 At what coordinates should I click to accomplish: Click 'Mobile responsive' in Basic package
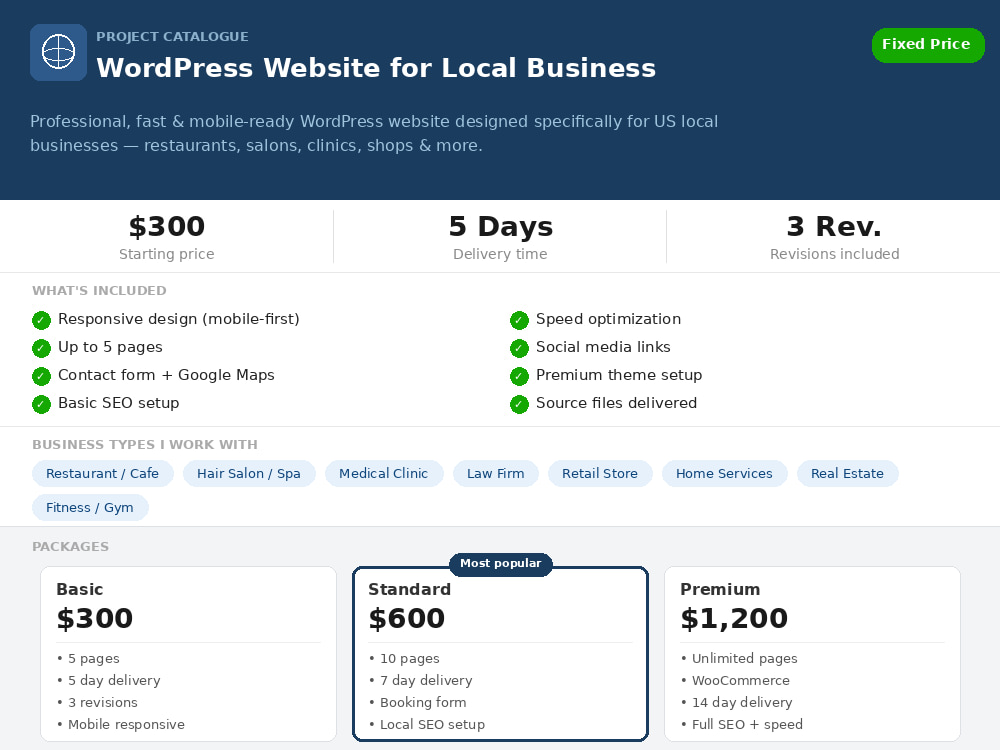tap(126, 725)
